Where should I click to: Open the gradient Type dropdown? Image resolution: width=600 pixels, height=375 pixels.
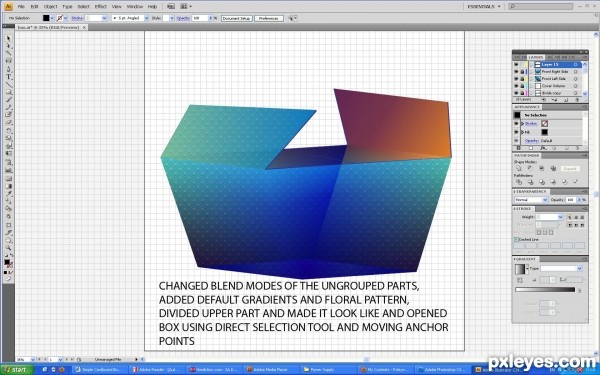580,269
